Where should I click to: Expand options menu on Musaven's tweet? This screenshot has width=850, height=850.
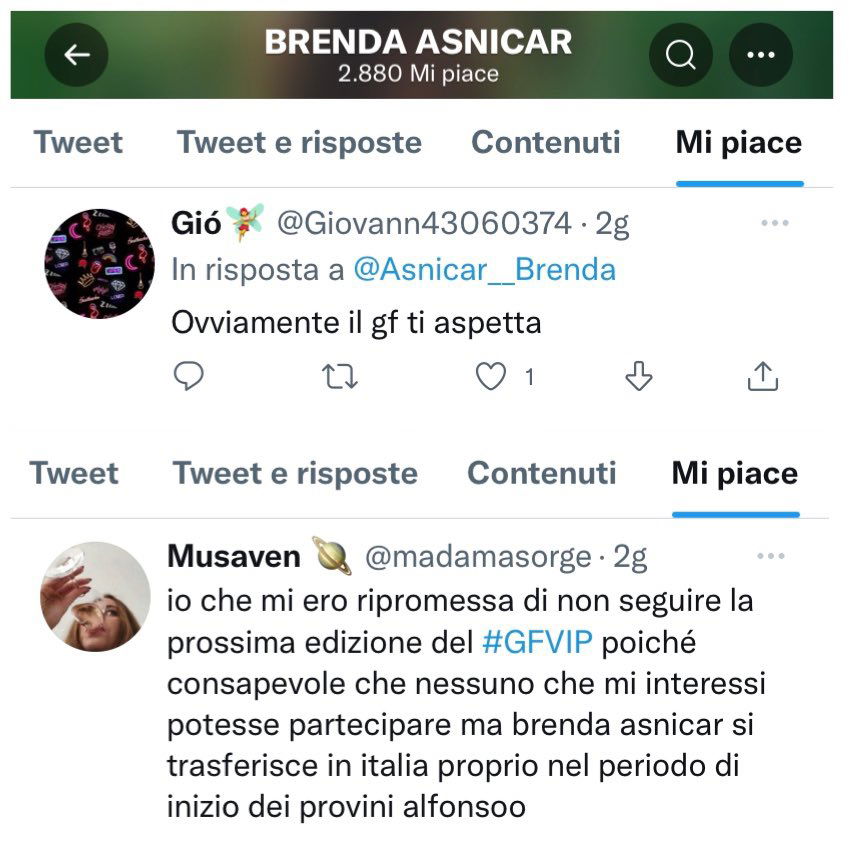click(771, 556)
